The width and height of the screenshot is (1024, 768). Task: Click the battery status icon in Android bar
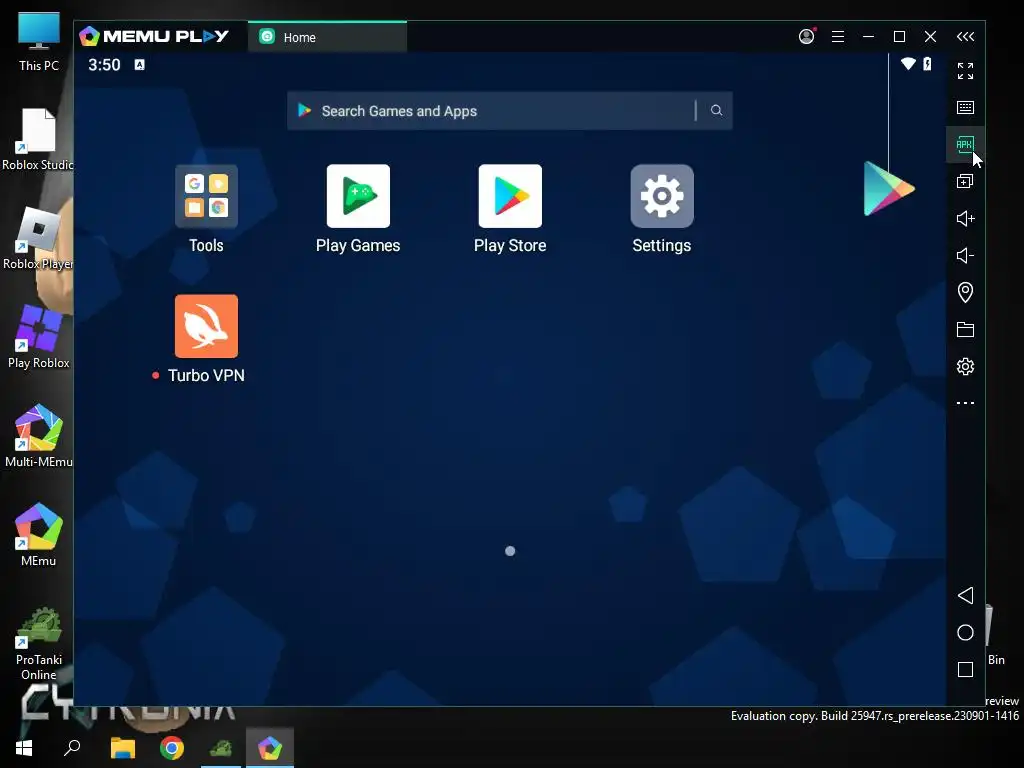(927, 64)
